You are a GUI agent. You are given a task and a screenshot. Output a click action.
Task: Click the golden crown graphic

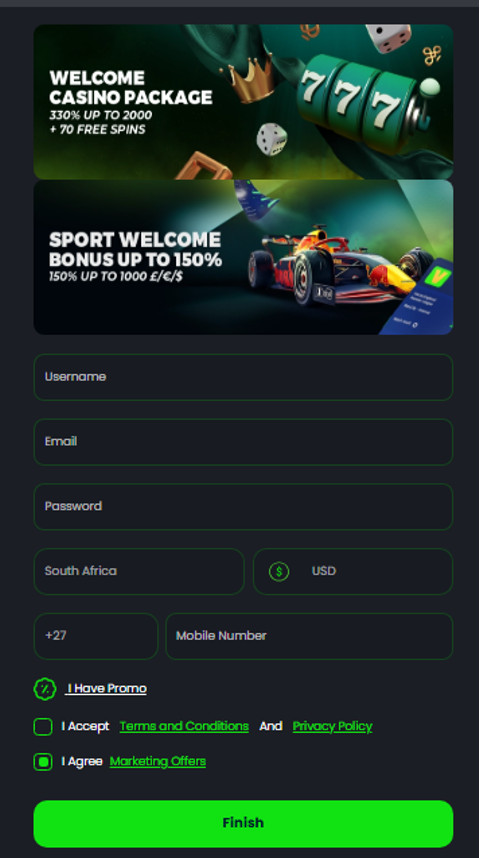tap(247, 80)
